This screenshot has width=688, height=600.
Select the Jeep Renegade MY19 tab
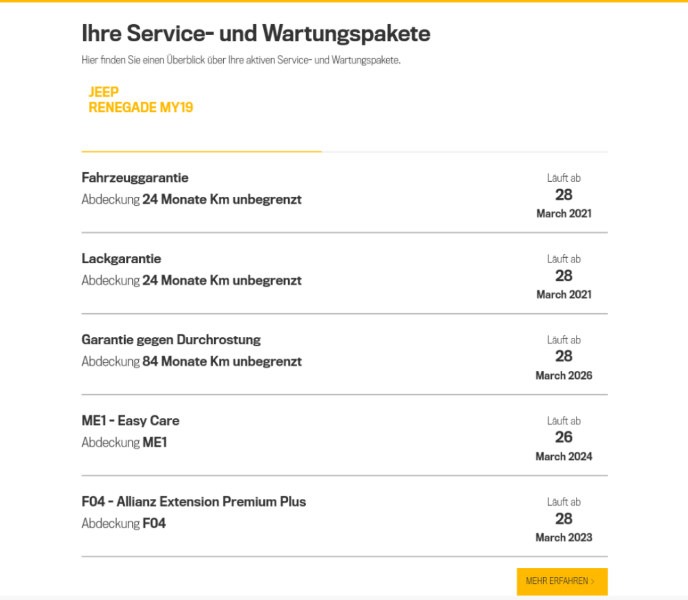click(x=141, y=100)
